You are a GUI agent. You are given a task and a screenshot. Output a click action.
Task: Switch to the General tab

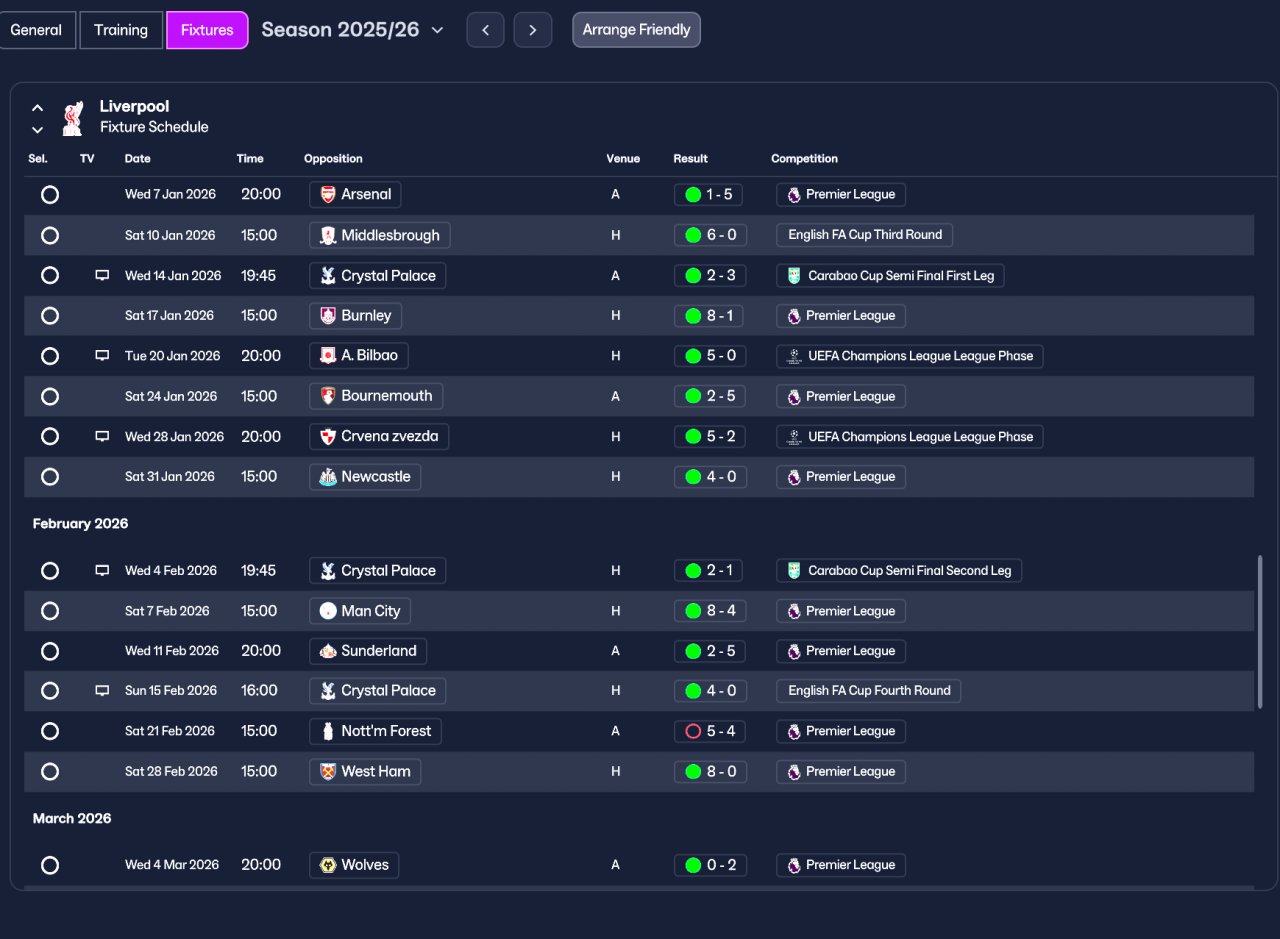point(37,30)
